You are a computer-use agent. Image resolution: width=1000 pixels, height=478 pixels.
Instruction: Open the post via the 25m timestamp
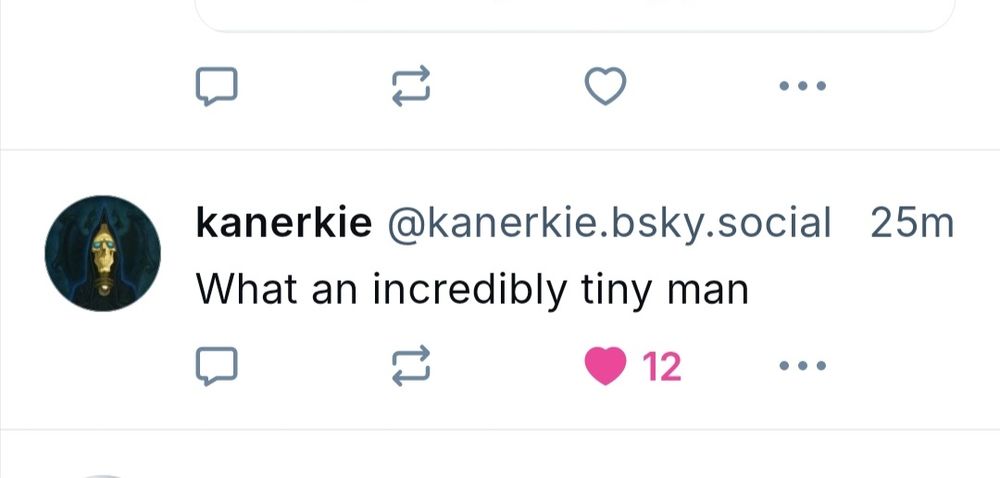click(912, 223)
